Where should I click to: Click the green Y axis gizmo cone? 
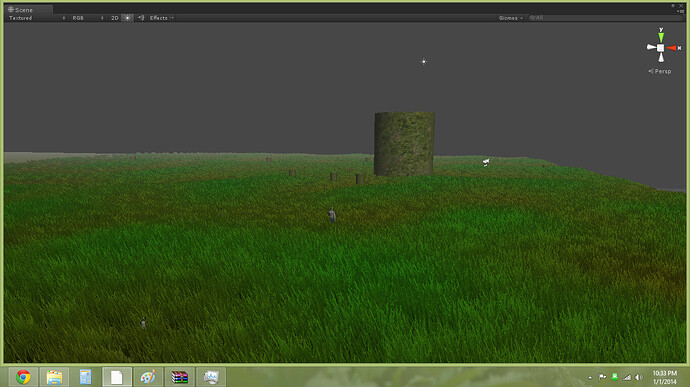click(661, 36)
